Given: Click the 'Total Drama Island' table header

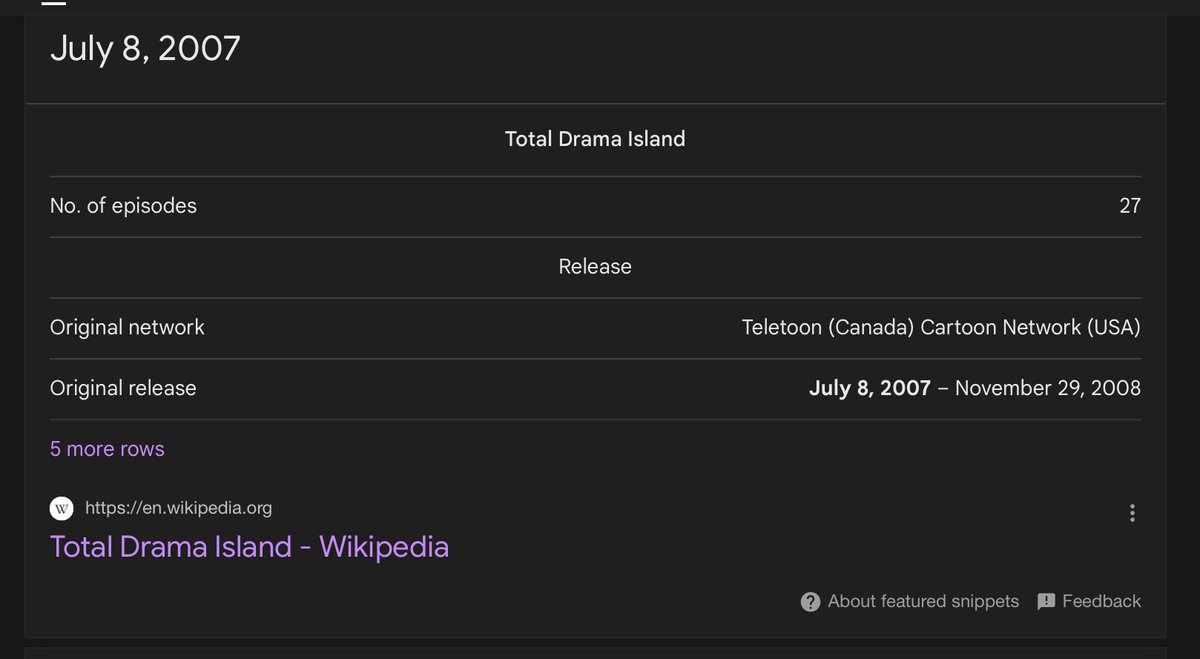Looking at the screenshot, I should coord(595,139).
